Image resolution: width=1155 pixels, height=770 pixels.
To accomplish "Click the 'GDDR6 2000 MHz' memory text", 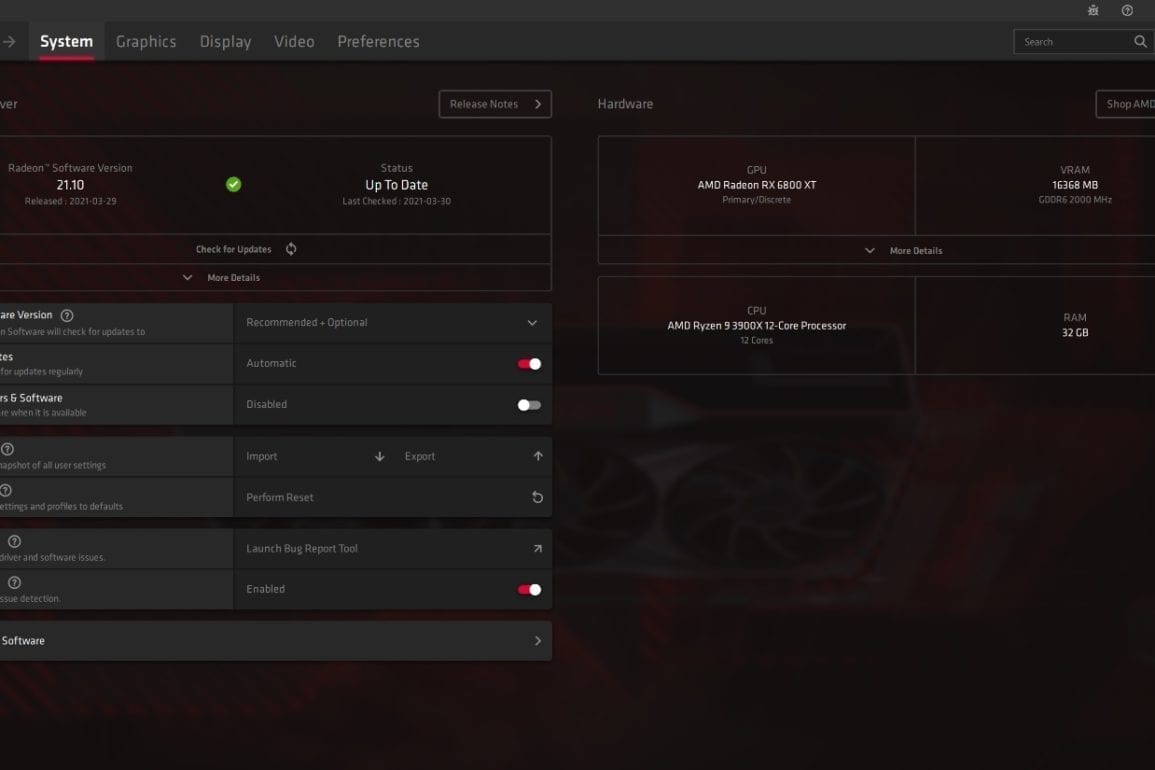I will click(x=1075, y=200).
